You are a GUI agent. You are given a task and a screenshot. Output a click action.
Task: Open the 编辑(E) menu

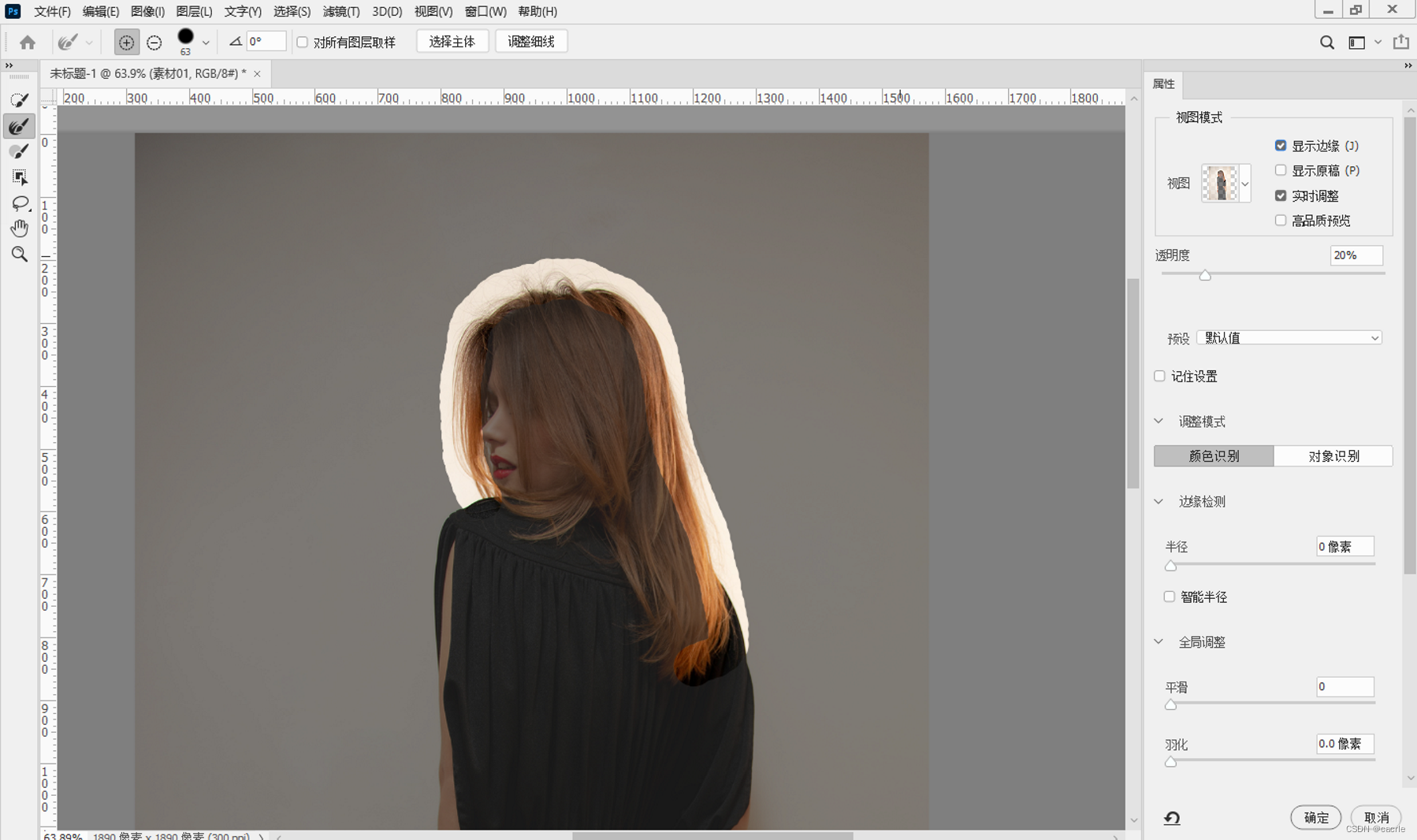pyautogui.click(x=101, y=12)
